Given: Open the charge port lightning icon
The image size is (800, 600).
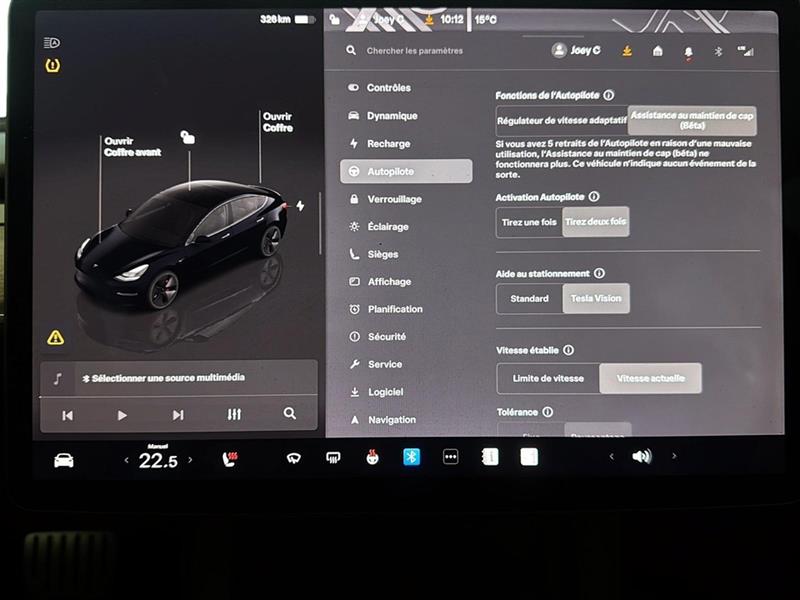Looking at the screenshot, I should pyautogui.click(x=301, y=205).
